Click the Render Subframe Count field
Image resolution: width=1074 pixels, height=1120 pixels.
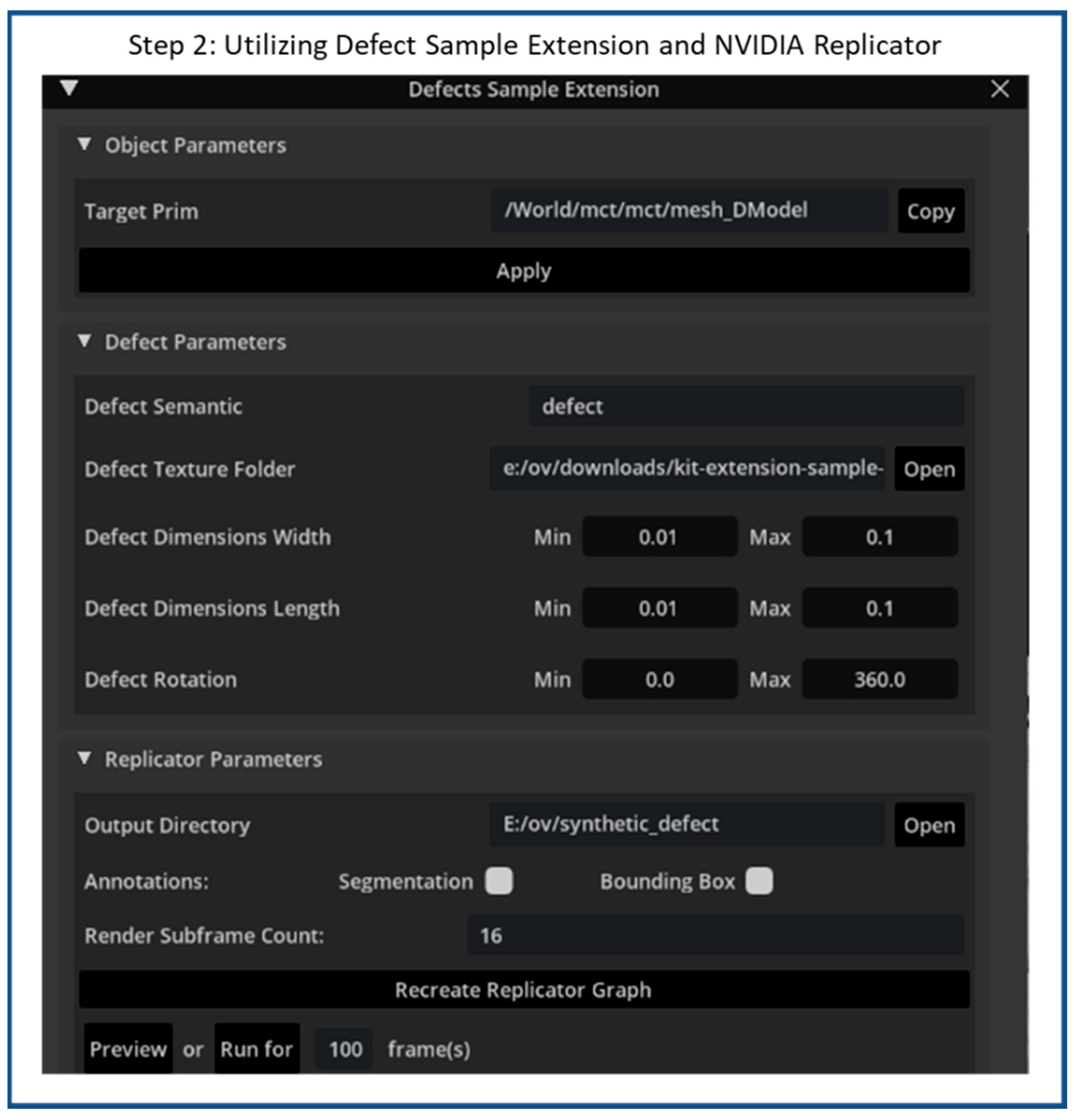point(715,935)
